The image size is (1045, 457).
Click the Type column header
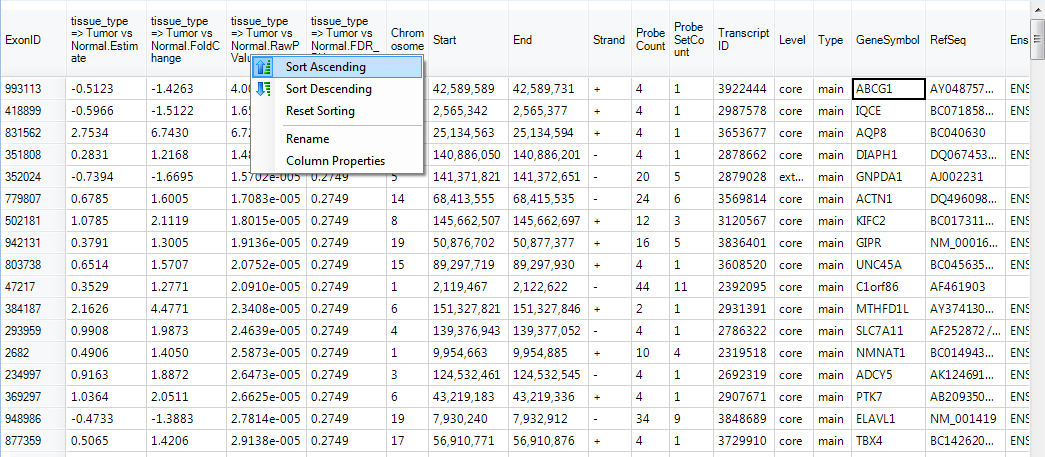(x=832, y=40)
